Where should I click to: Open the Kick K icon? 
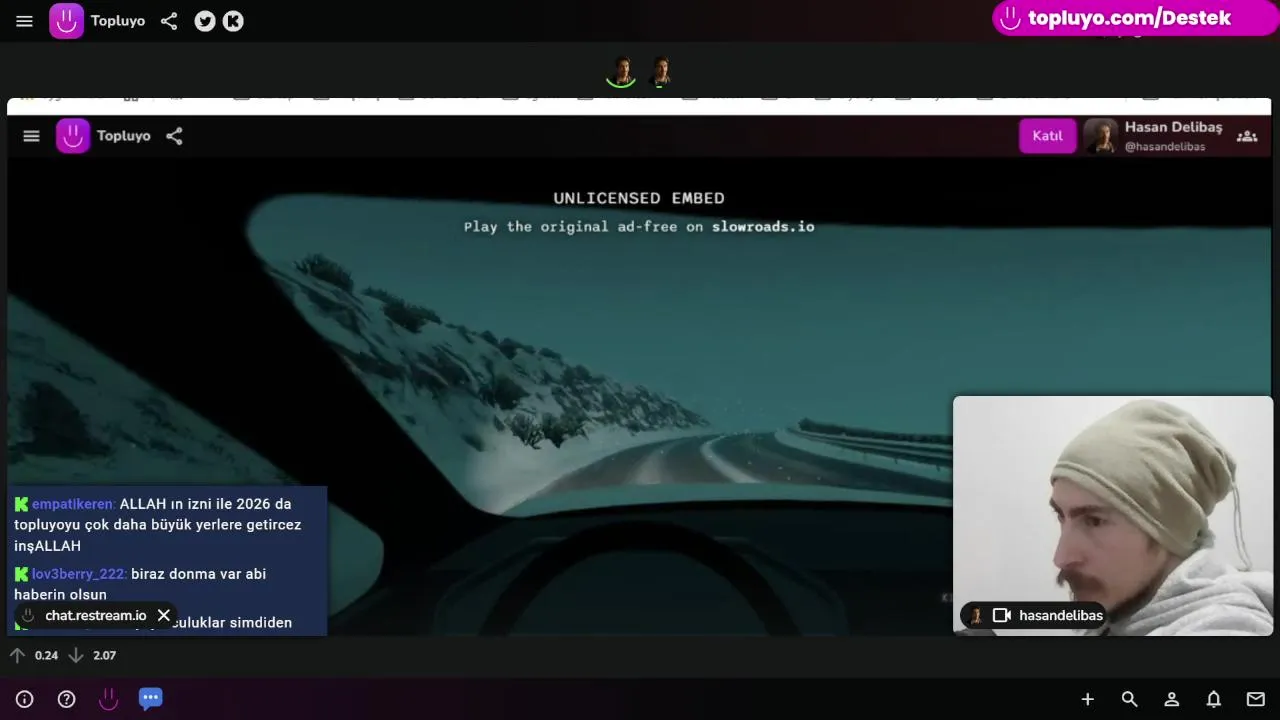click(233, 21)
